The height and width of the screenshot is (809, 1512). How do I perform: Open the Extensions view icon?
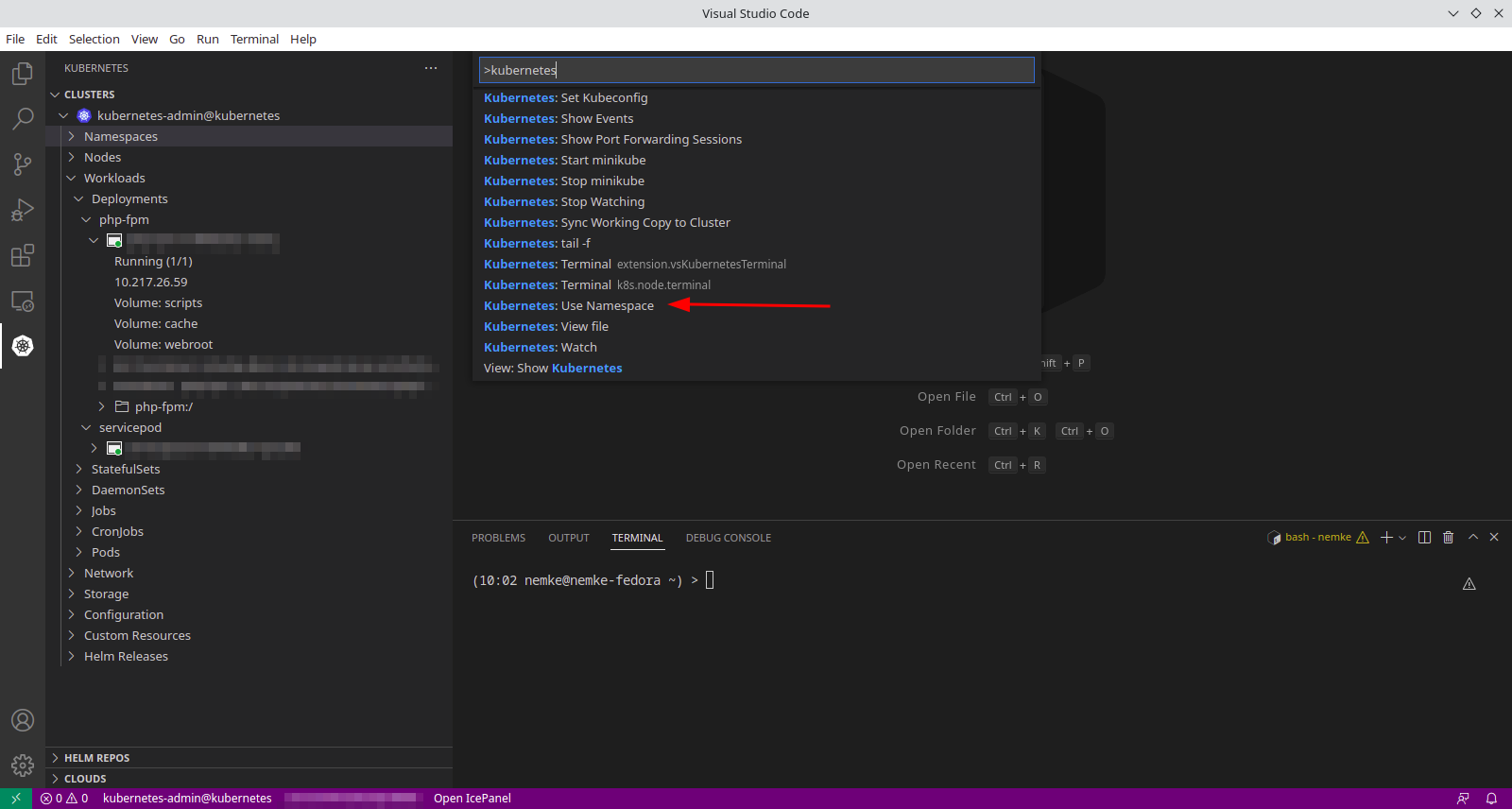pos(23,255)
